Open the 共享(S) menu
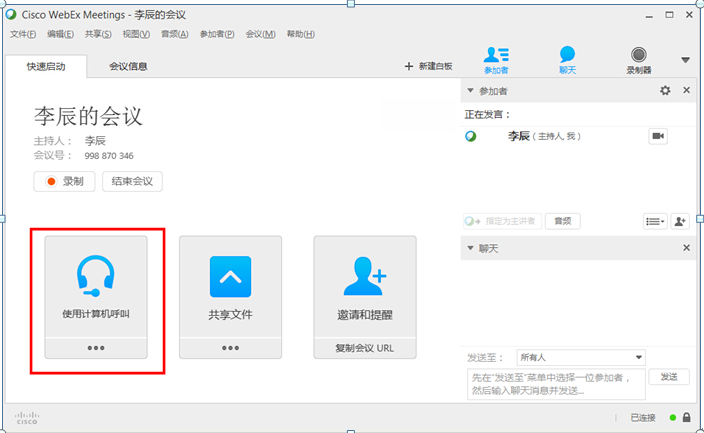Screen dimensions: 704x433 (98, 34)
